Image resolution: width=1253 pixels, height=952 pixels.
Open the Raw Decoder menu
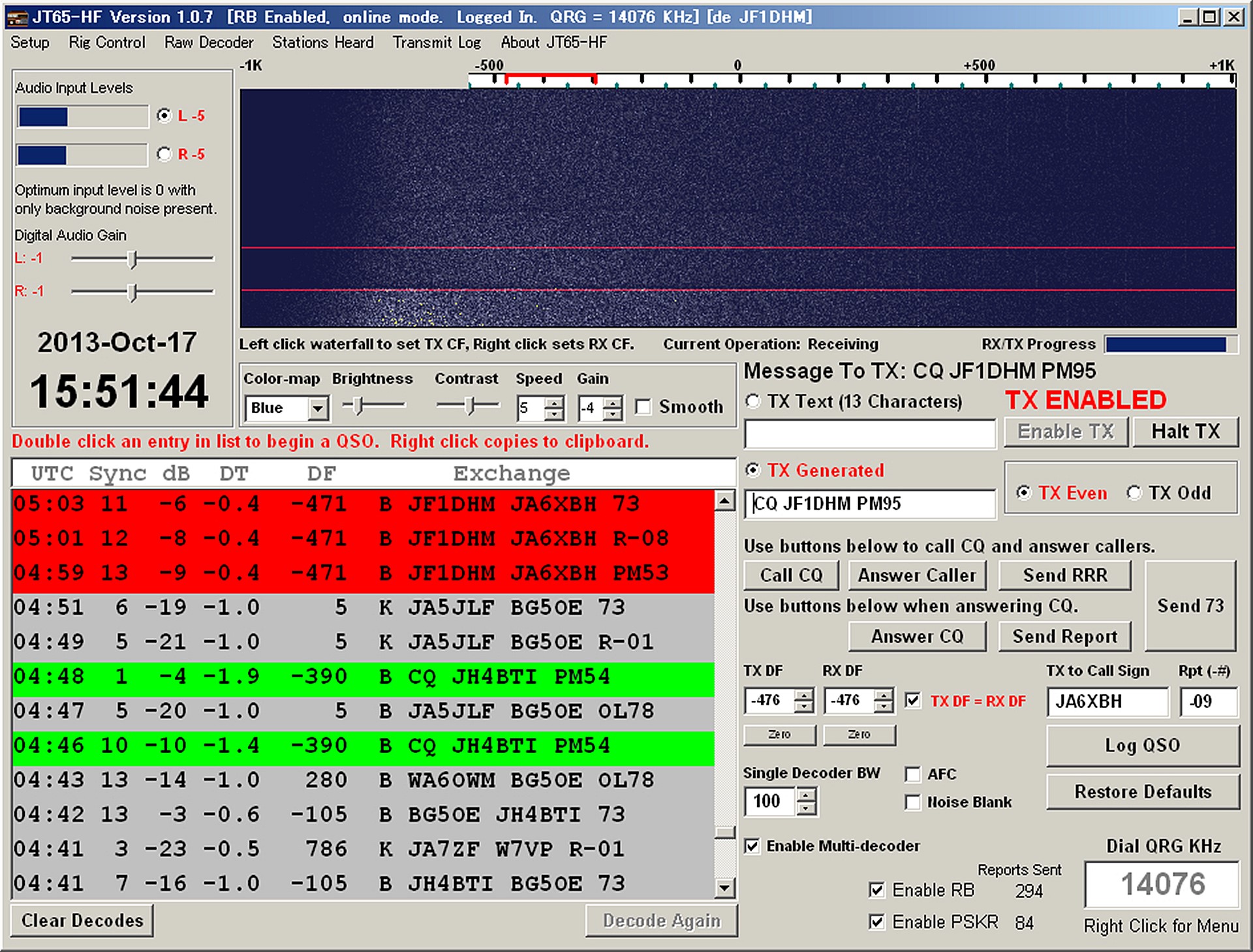[x=209, y=42]
